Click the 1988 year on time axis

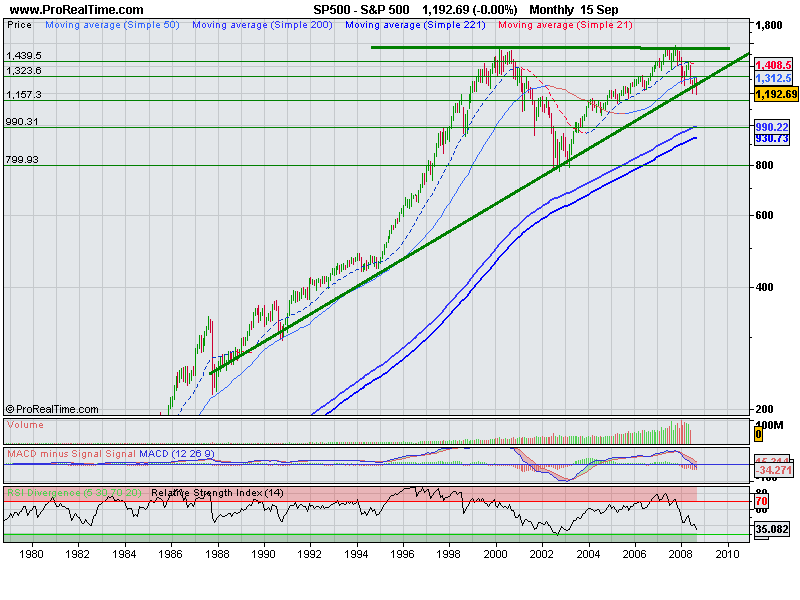click(x=217, y=554)
